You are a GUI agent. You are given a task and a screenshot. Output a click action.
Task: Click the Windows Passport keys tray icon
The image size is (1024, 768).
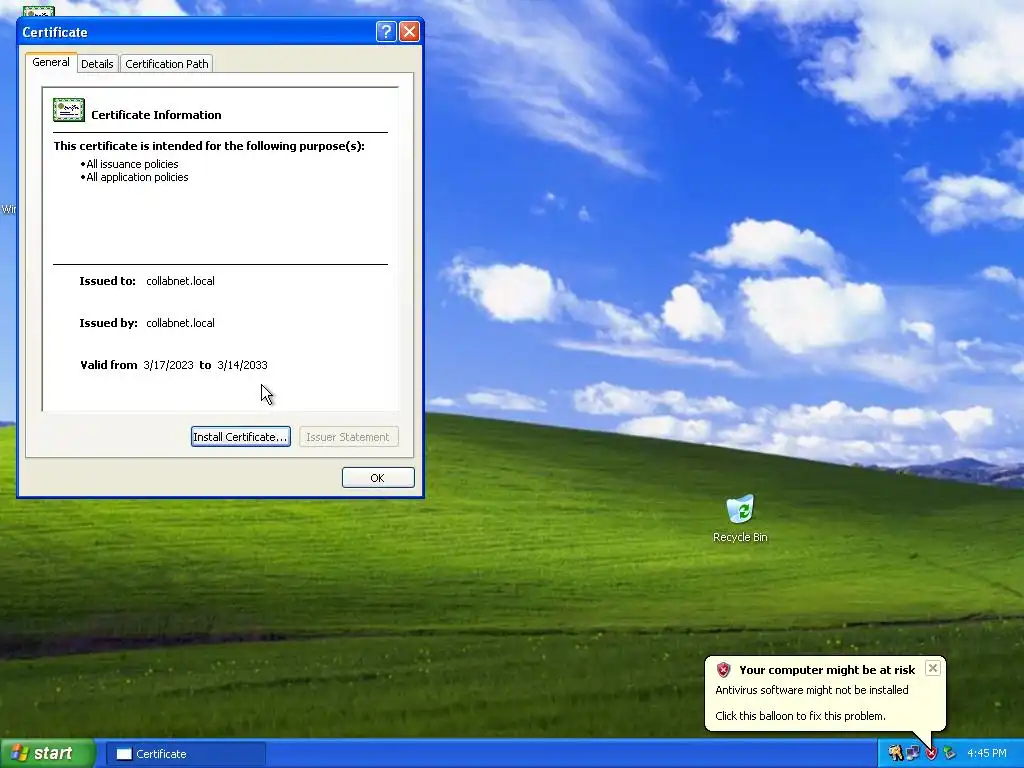click(895, 753)
